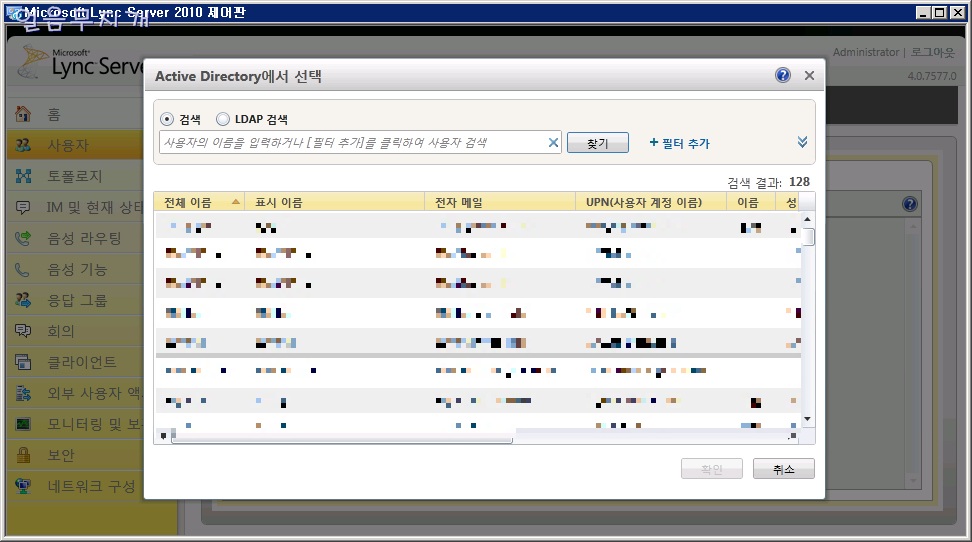Close the Active Directory selection dialog
Viewport: 972px width, 542px height.
tap(809, 76)
